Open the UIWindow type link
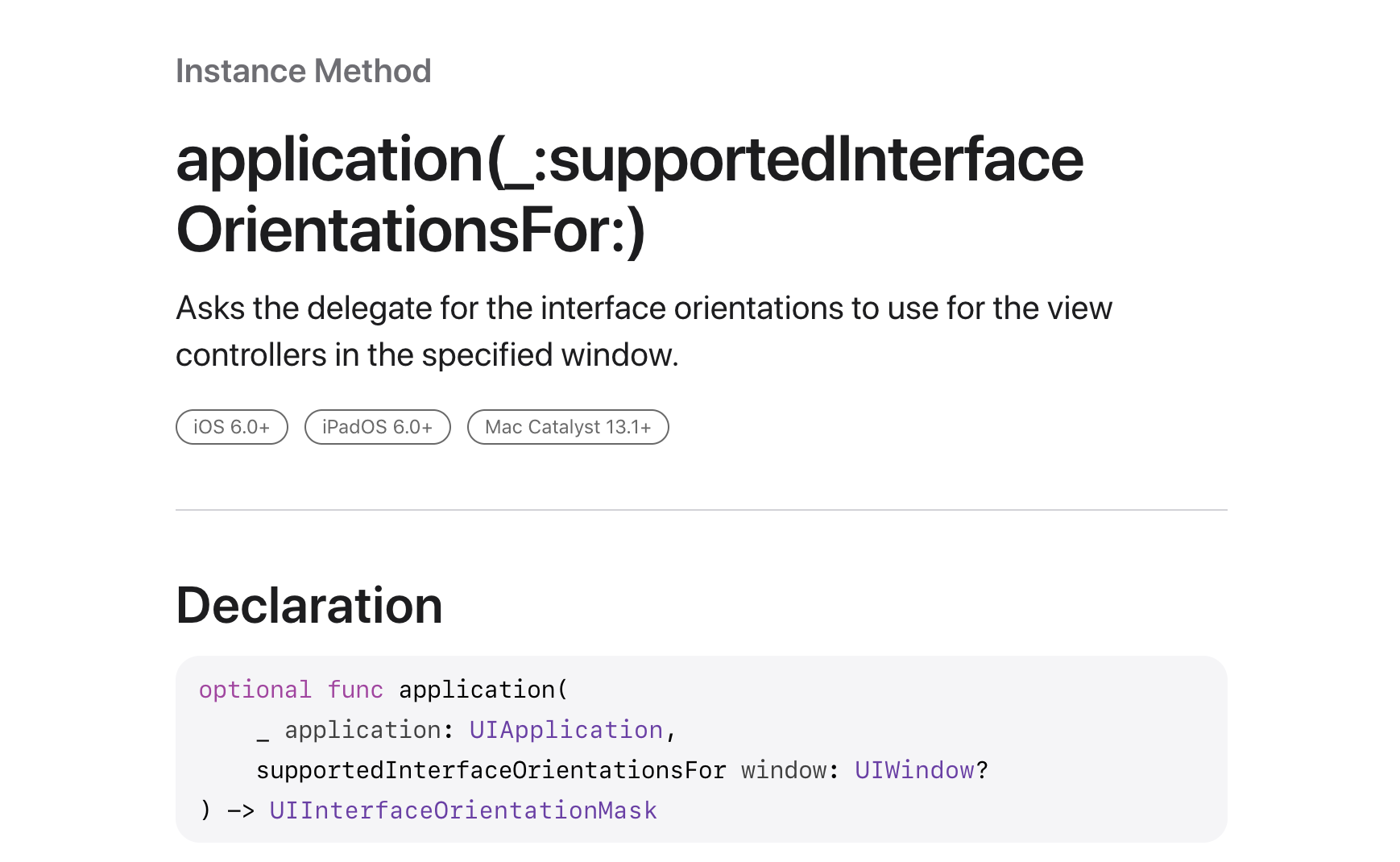The height and width of the screenshot is (862, 1400). [x=914, y=770]
